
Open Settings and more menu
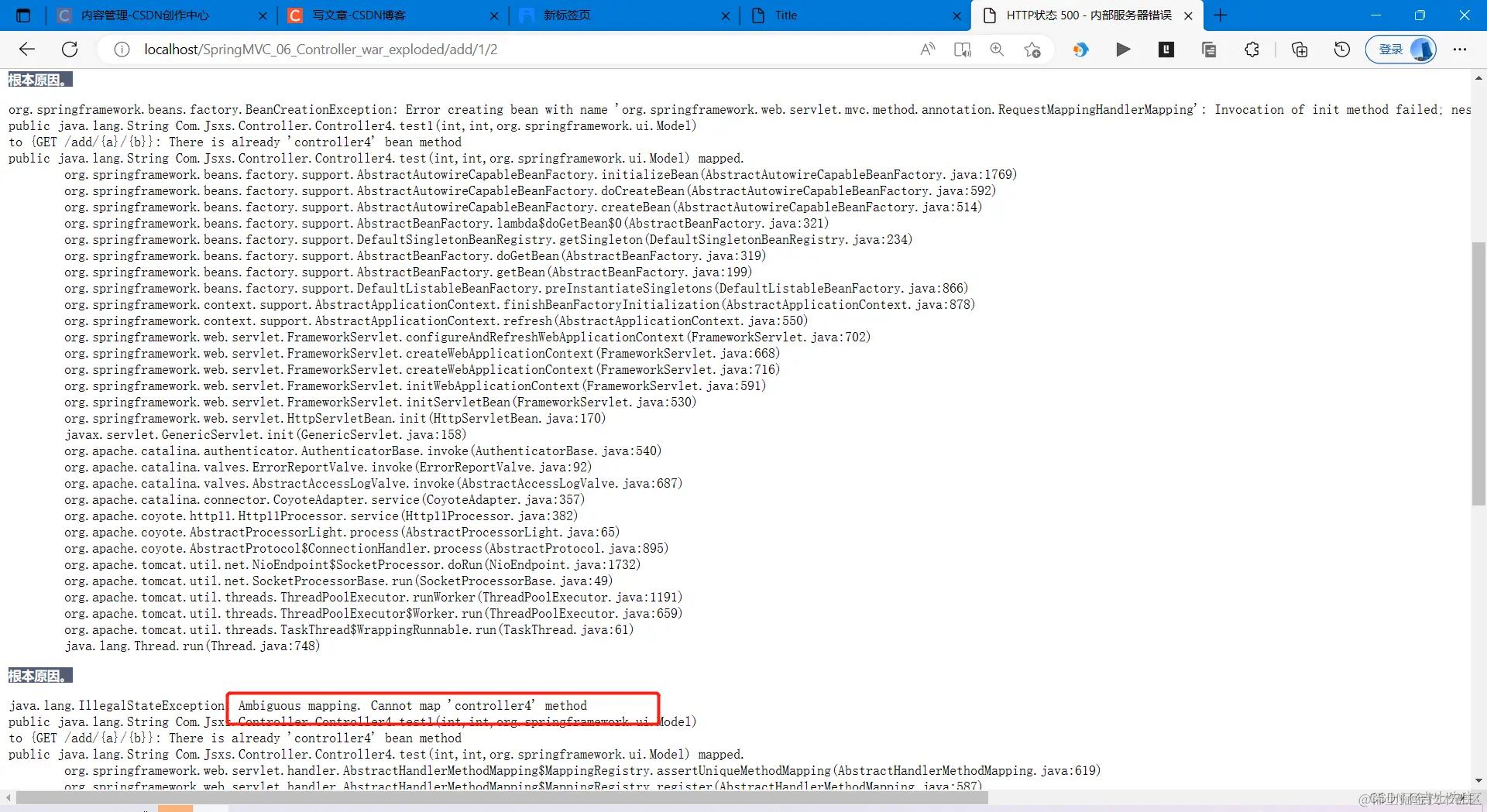point(1460,50)
